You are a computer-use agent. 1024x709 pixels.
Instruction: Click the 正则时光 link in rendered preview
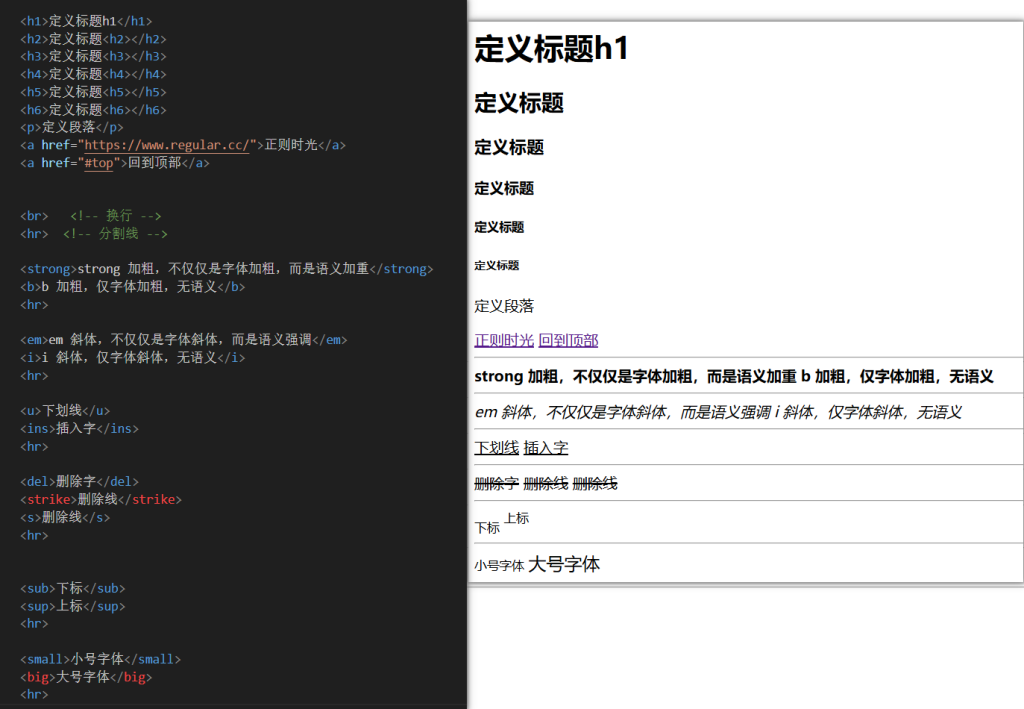(504, 340)
